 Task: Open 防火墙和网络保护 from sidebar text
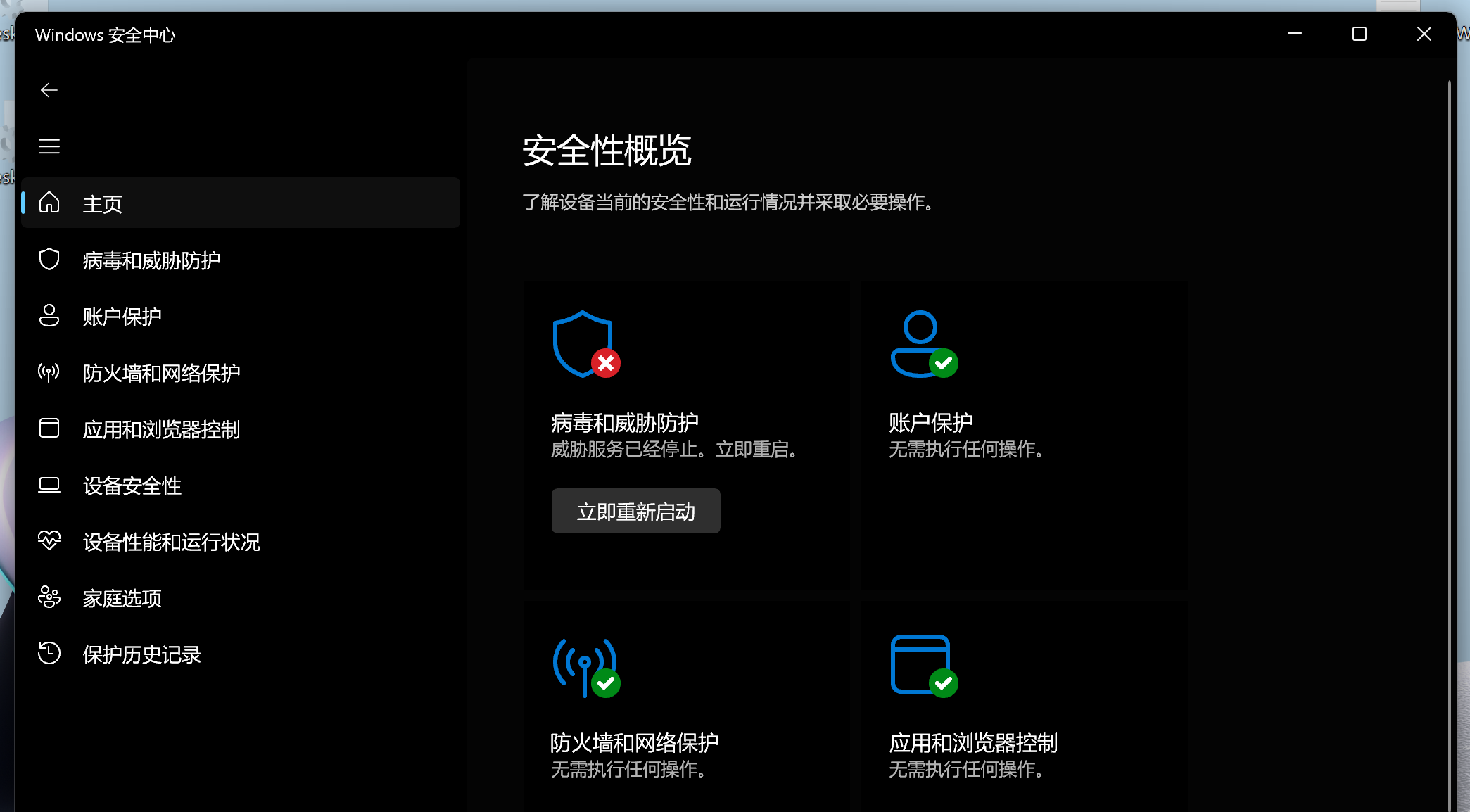coord(162,374)
